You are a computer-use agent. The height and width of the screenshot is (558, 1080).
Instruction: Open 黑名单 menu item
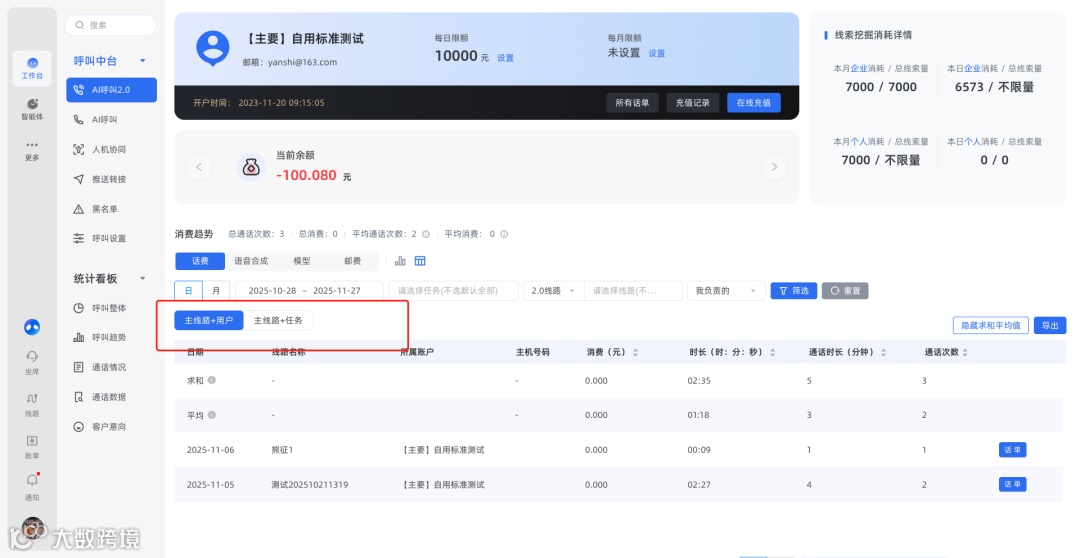[x=112, y=209]
